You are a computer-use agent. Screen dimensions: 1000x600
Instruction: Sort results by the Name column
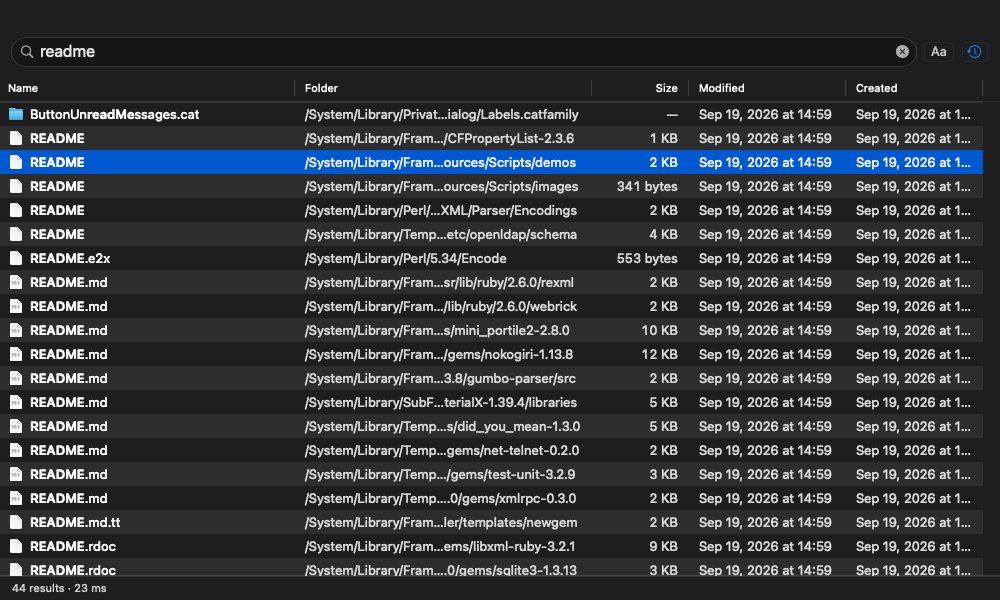tap(23, 88)
